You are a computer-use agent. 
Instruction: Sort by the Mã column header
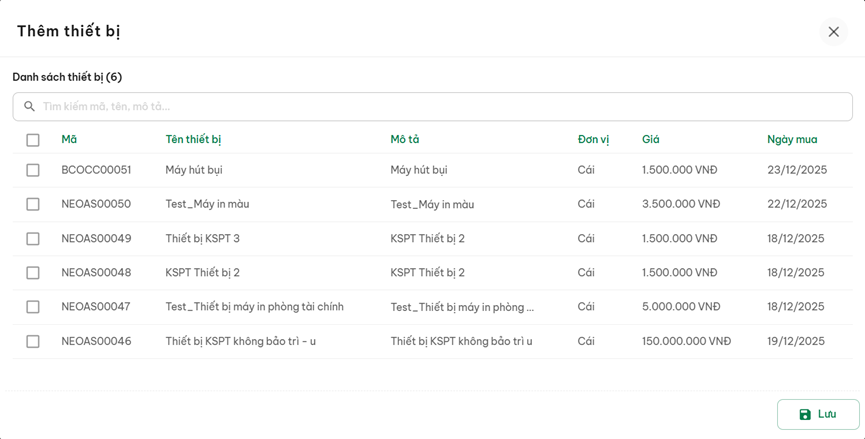click(69, 140)
